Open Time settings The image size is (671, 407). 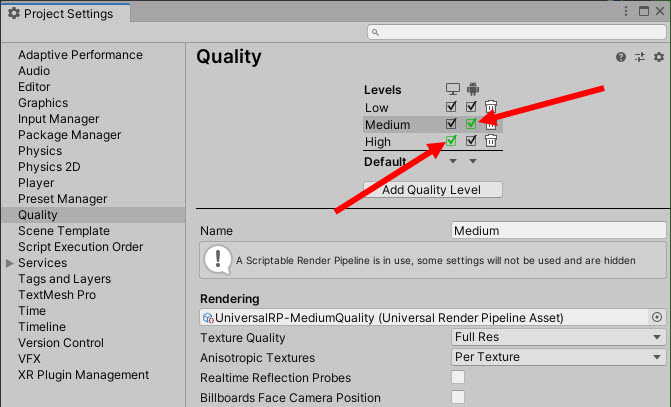coord(32,310)
